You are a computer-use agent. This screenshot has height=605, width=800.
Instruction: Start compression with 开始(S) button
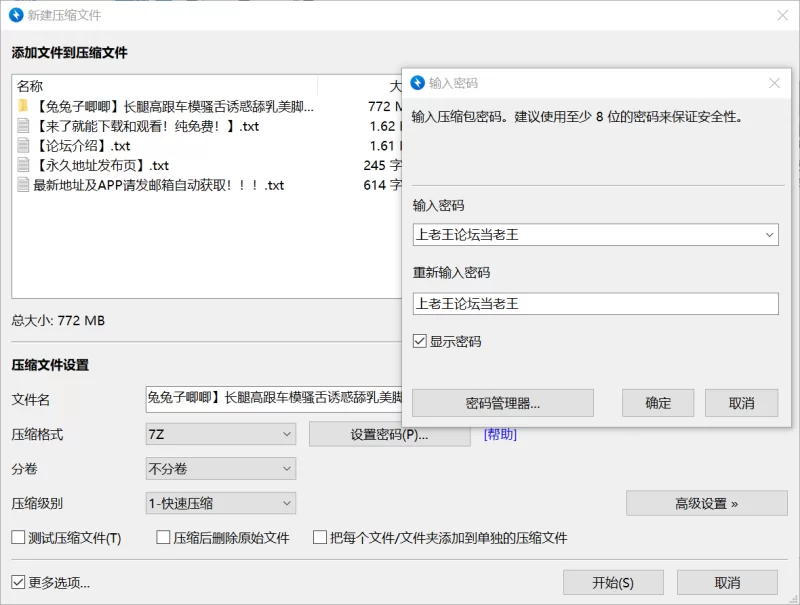tap(613, 582)
